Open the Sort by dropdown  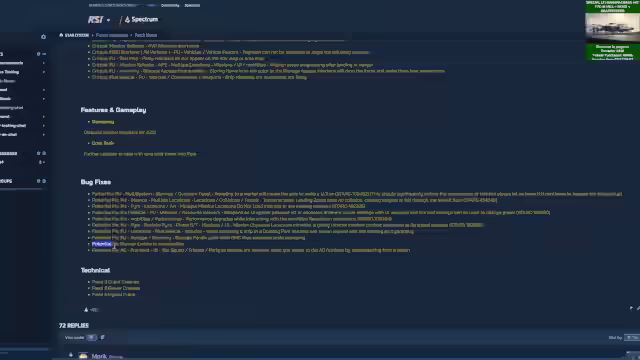coord(632,338)
